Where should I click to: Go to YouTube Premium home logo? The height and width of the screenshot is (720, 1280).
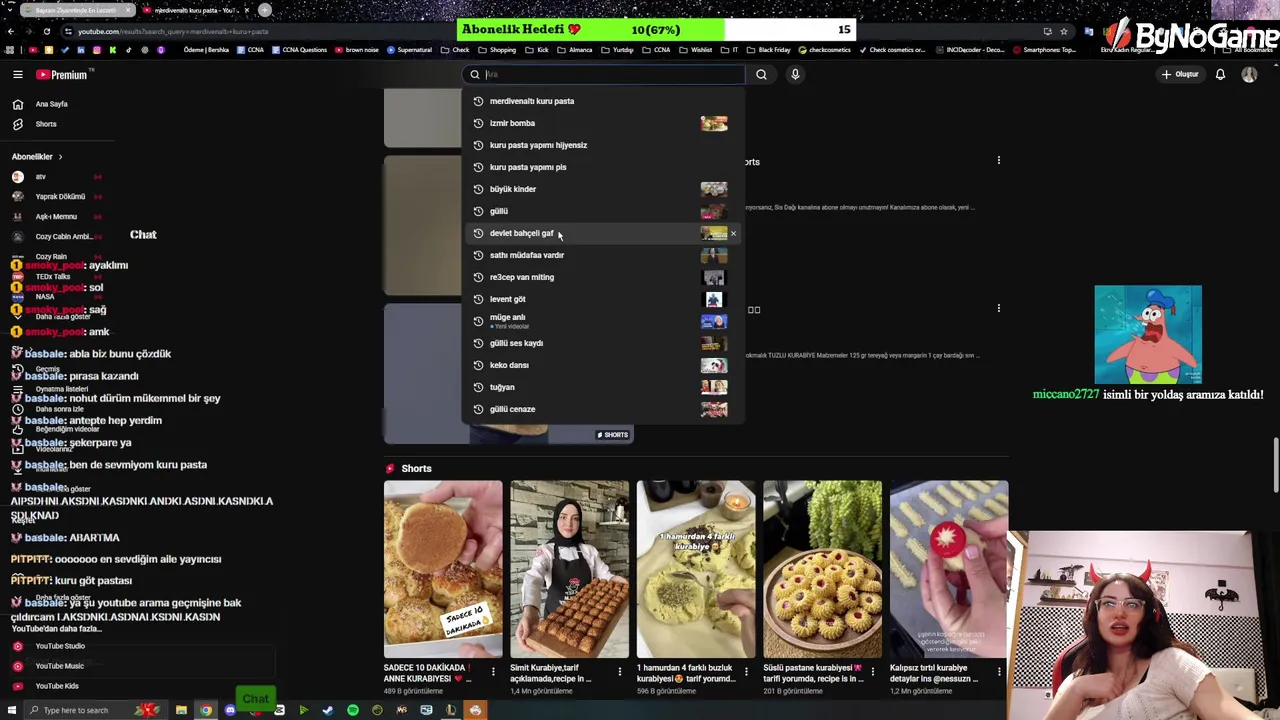[x=62, y=74]
